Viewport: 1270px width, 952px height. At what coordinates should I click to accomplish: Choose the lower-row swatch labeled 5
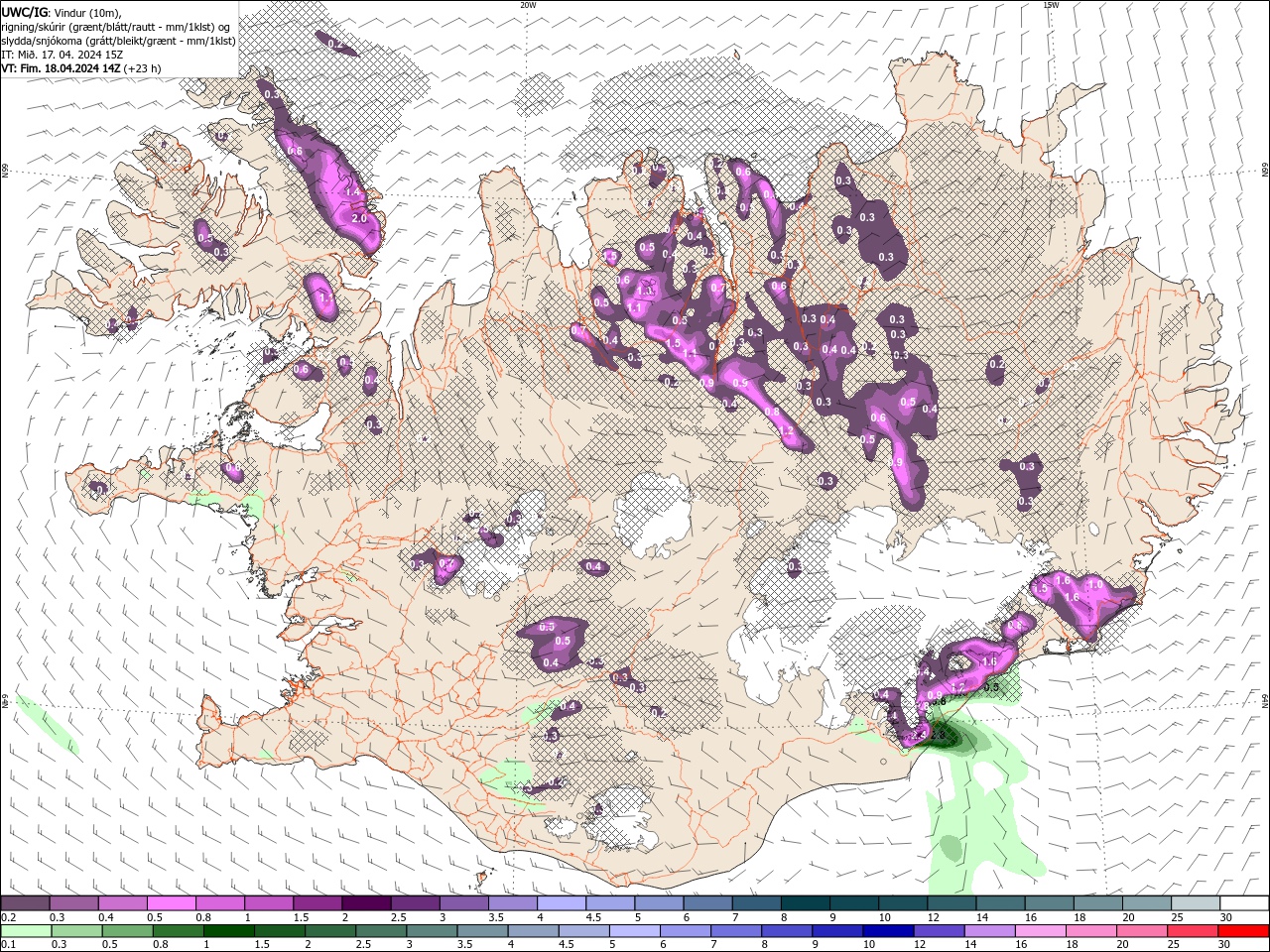[x=634, y=931]
